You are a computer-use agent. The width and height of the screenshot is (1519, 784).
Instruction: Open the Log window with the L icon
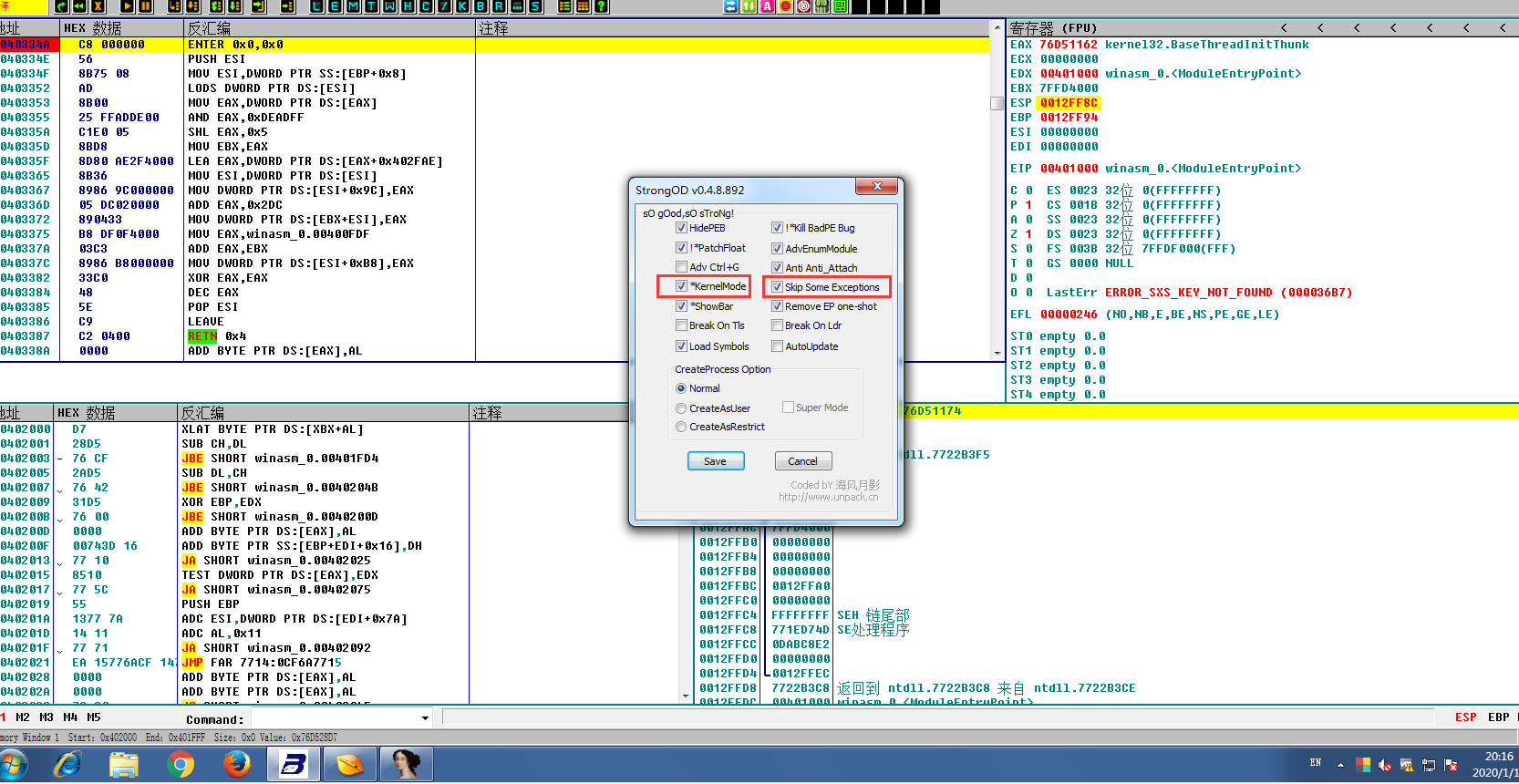click(316, 6)
